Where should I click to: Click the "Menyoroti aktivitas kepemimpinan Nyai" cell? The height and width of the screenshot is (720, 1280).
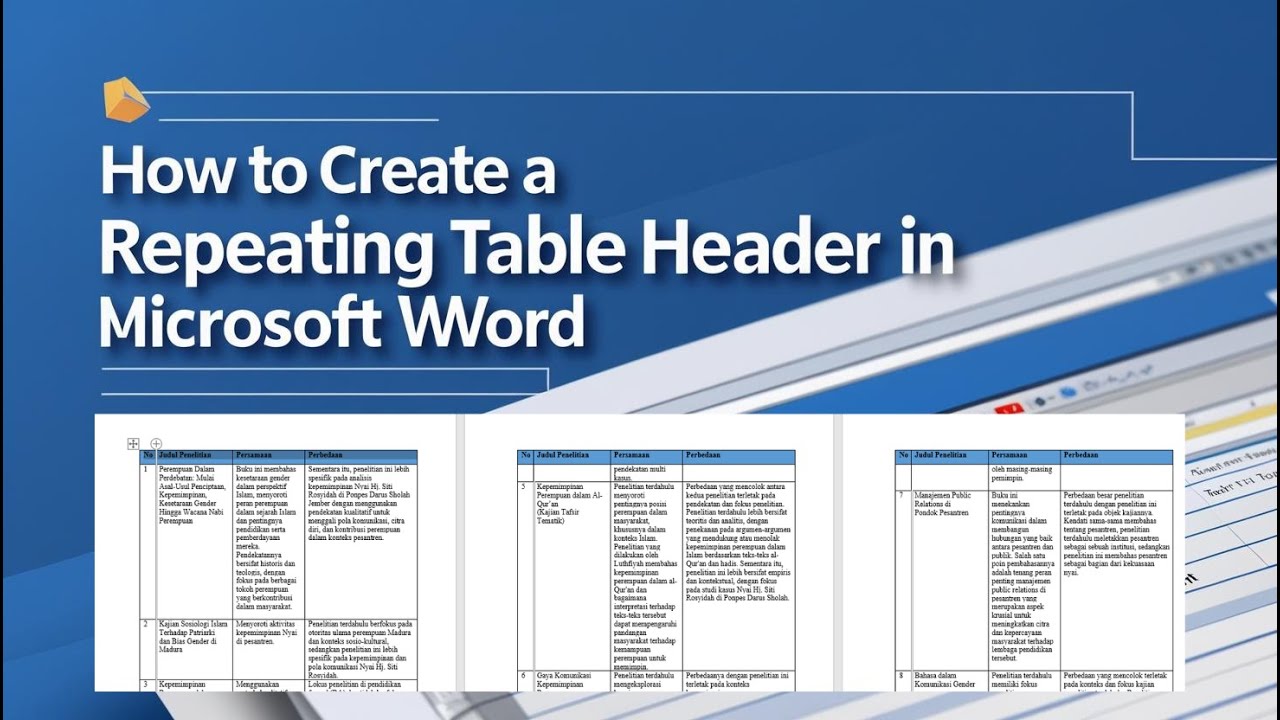(x=269, y=648)
